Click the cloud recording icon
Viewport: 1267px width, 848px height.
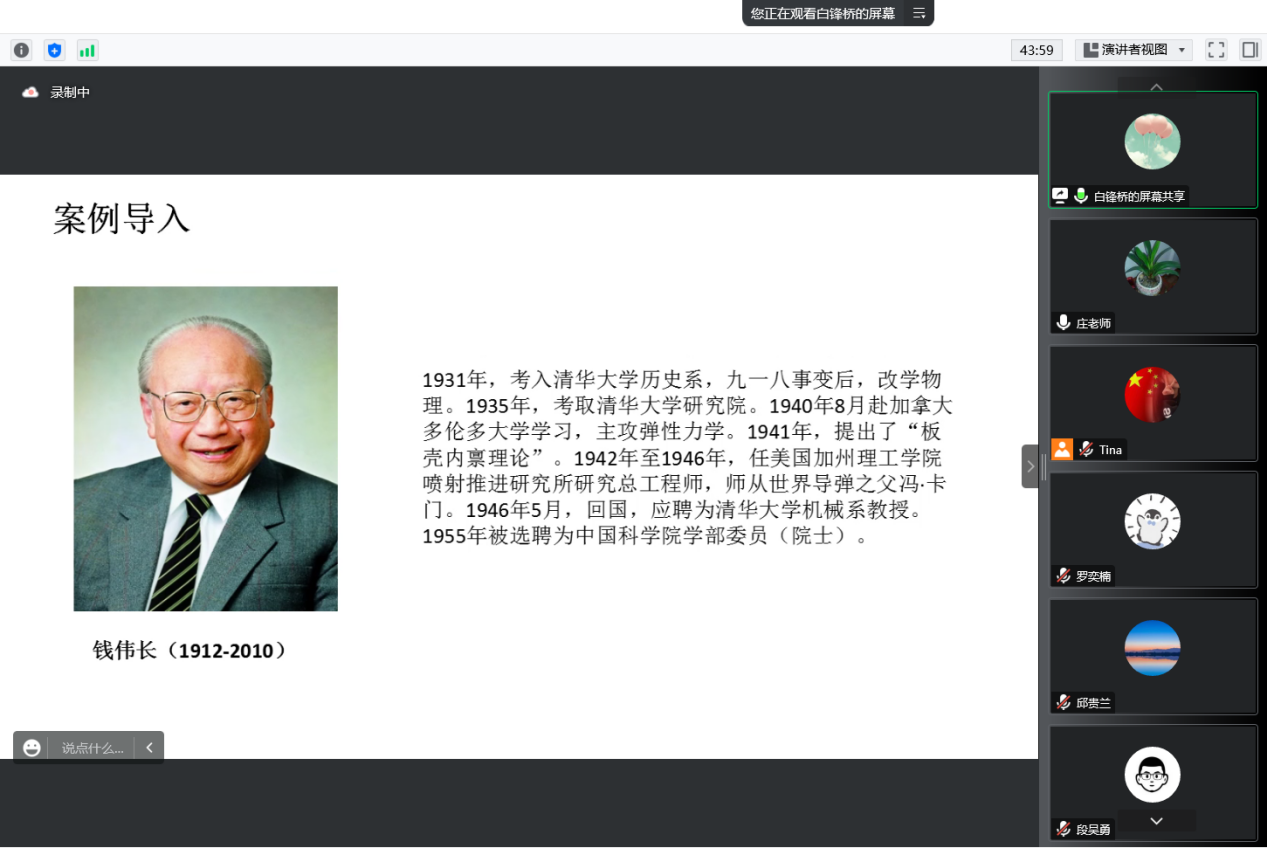pos(31,92)
